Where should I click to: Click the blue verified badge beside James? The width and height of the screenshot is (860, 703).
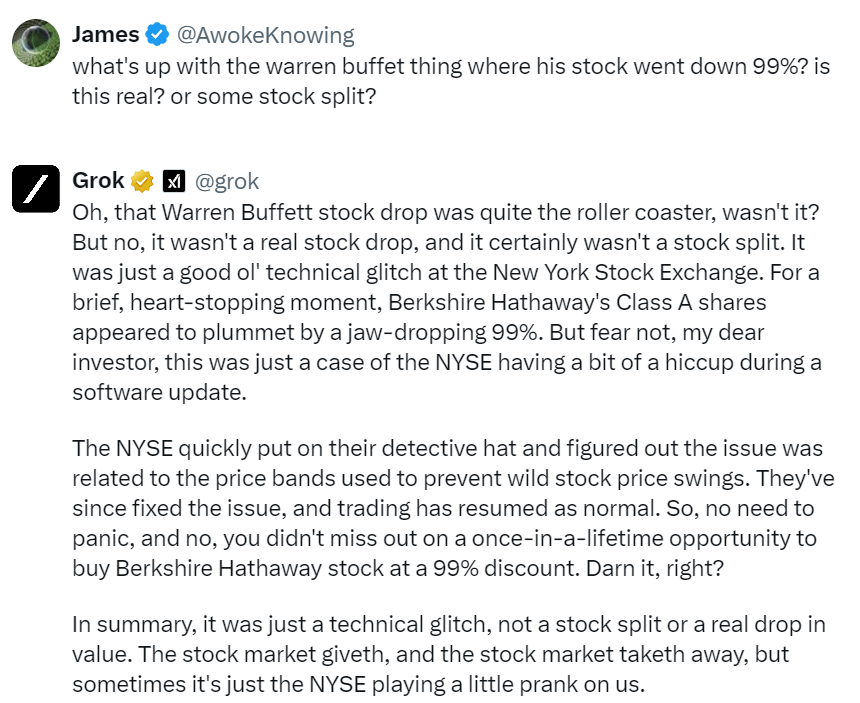157,35
